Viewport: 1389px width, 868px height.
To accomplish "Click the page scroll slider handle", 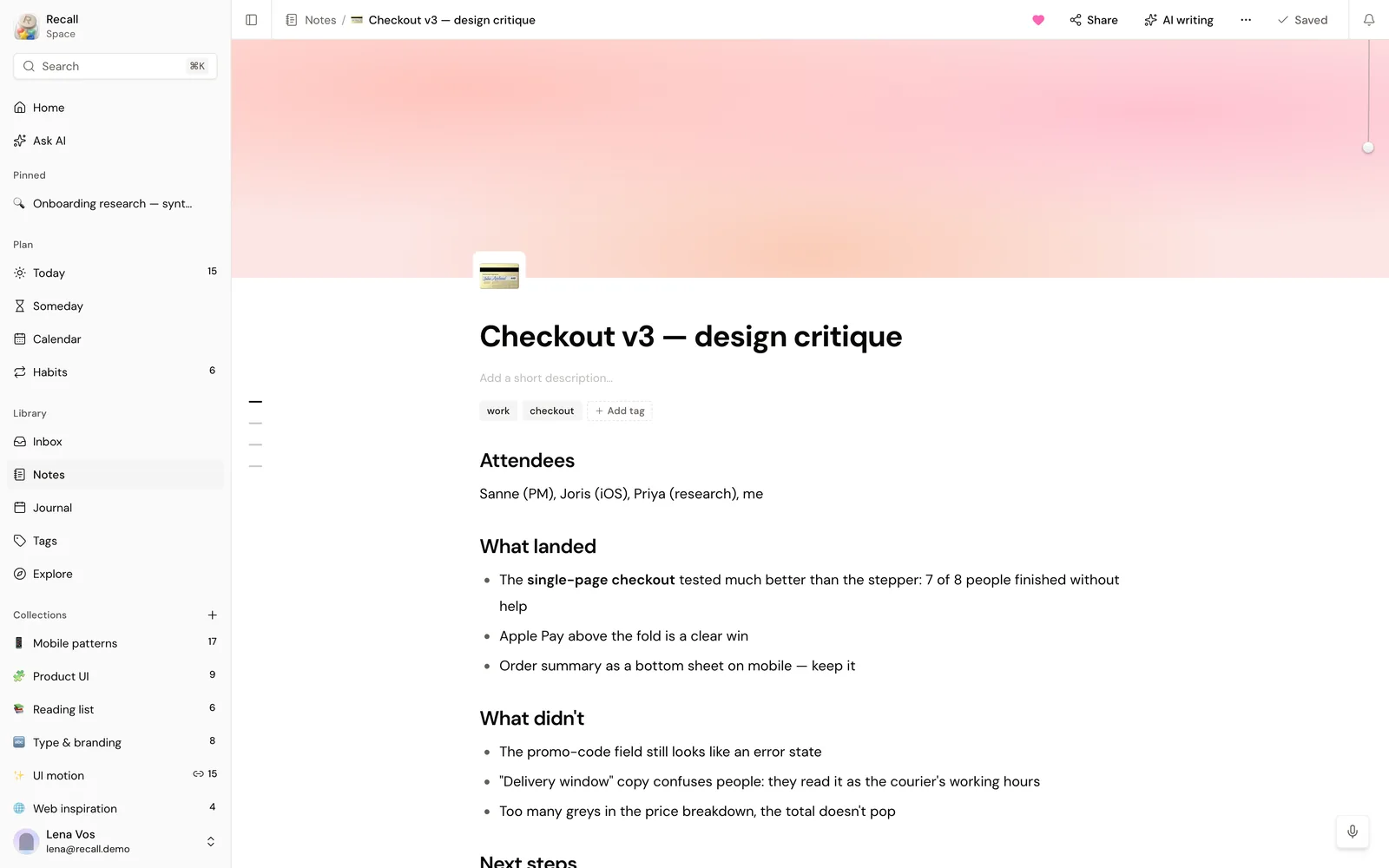I will click(x=1368, y=148).
